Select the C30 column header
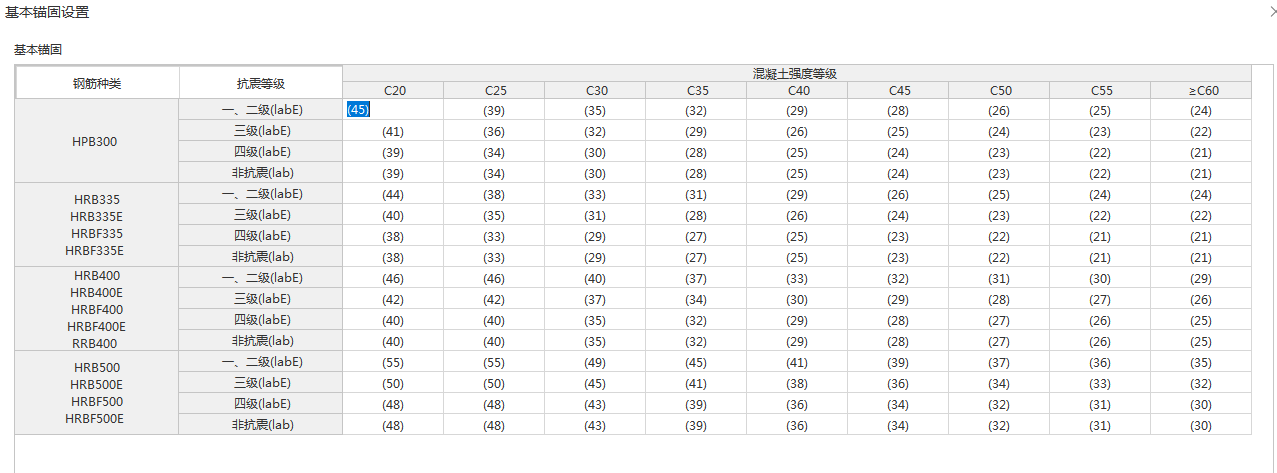This screenshot has height=473, width=1277. click(x=596, y=91)
